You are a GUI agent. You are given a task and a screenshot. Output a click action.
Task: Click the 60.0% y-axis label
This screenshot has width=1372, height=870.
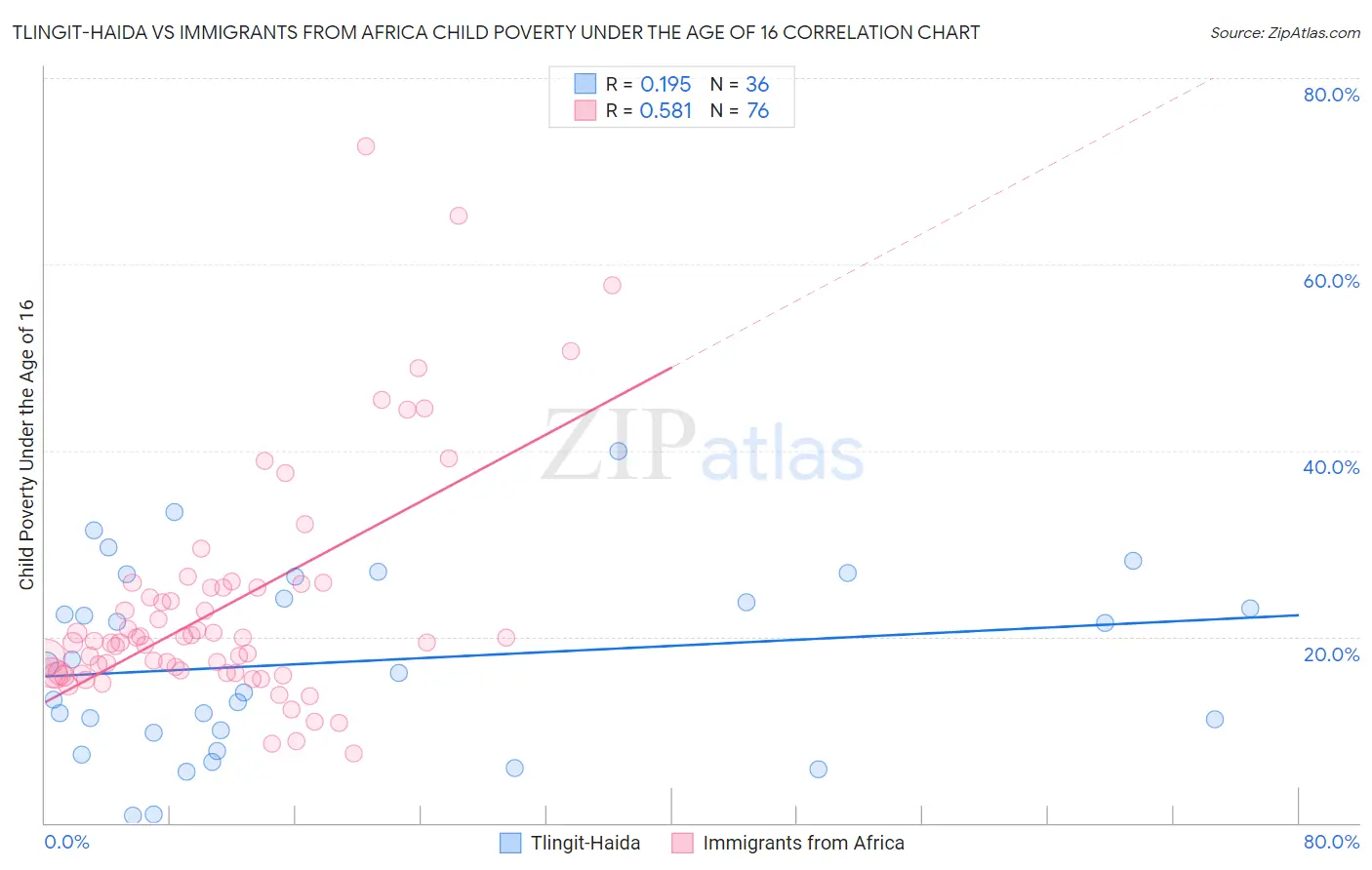click(1331, 281)
